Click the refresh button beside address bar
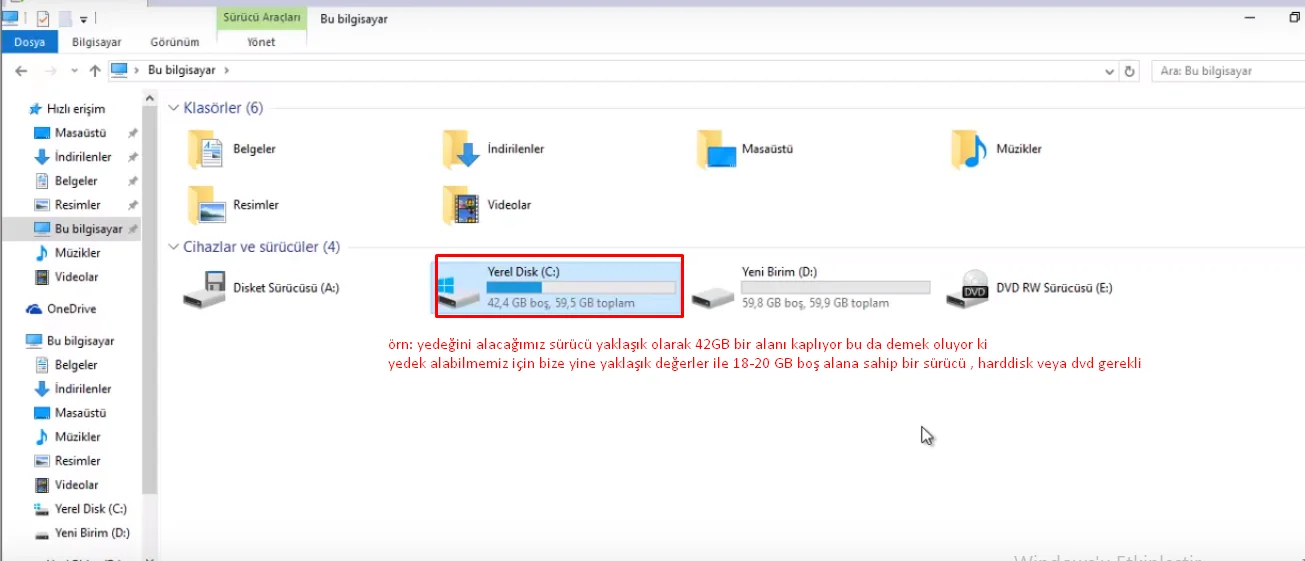1305x561 pixels. click(x=1130, y=71)
